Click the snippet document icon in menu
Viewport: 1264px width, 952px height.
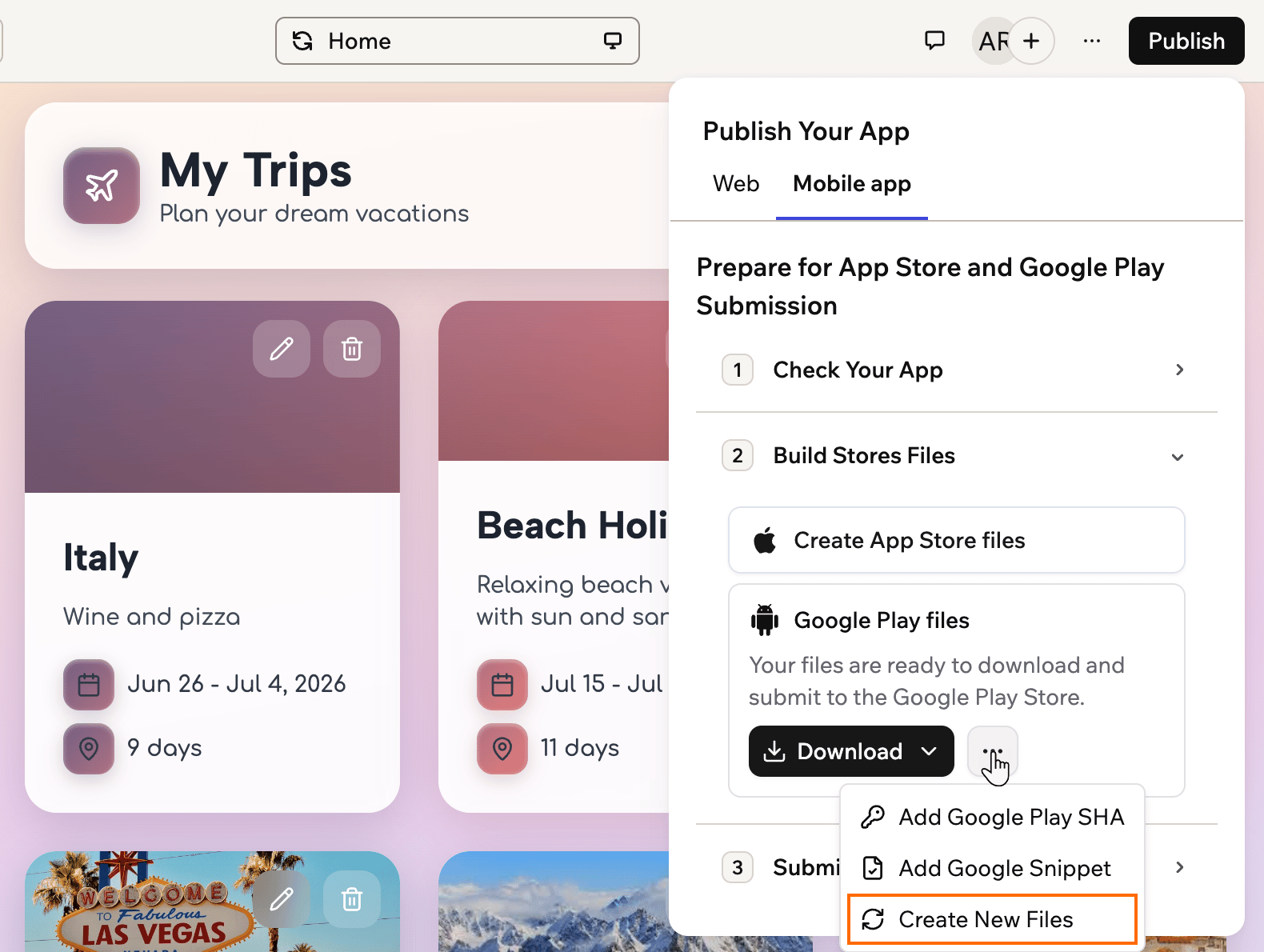873,868
